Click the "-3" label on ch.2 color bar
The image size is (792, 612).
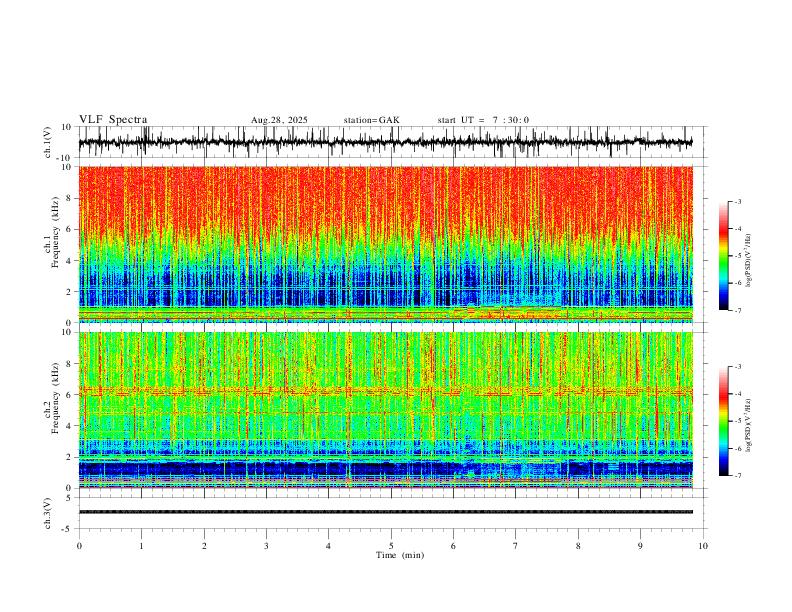pos(738,367)
